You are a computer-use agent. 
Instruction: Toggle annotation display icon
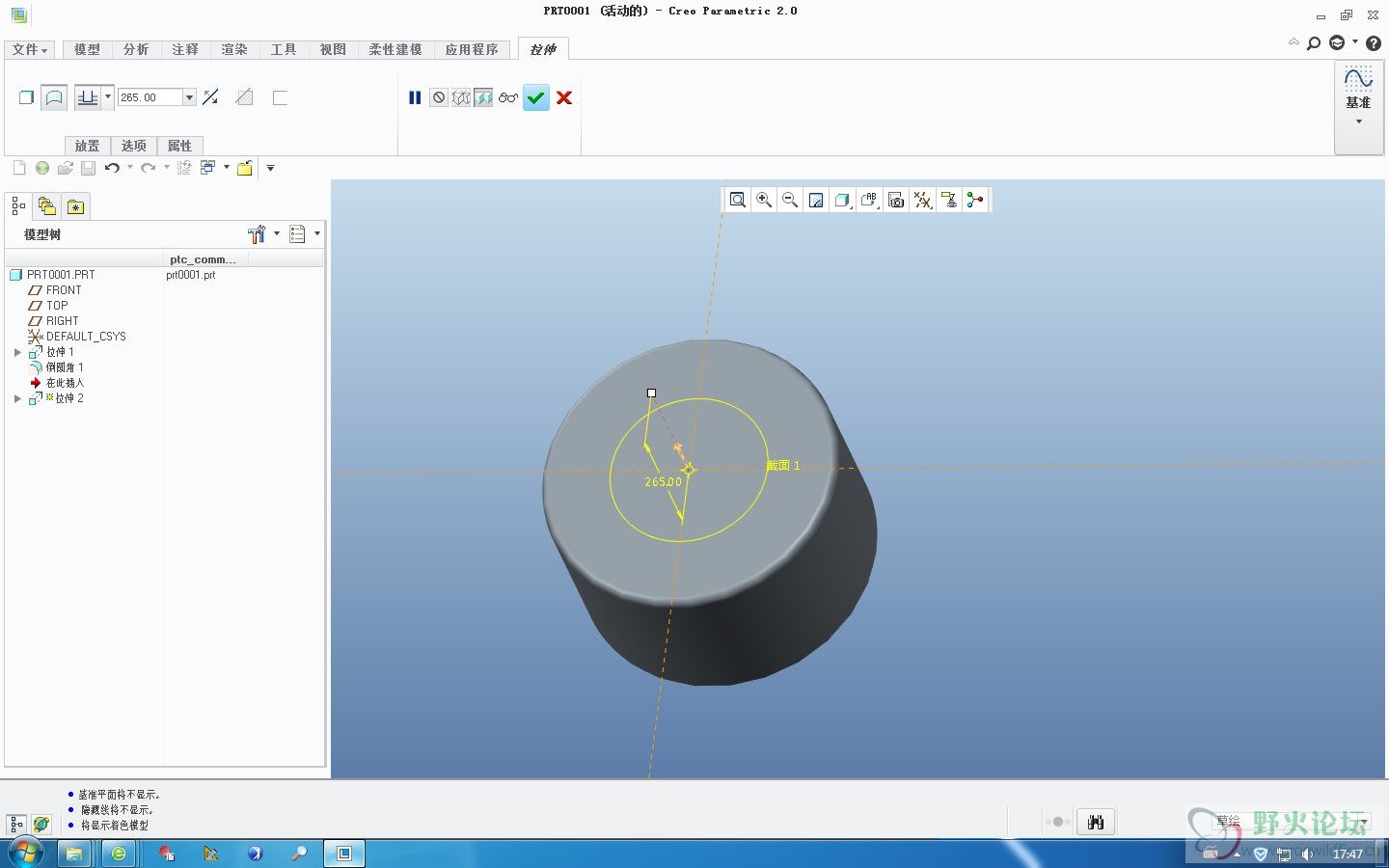pos(949,200)
